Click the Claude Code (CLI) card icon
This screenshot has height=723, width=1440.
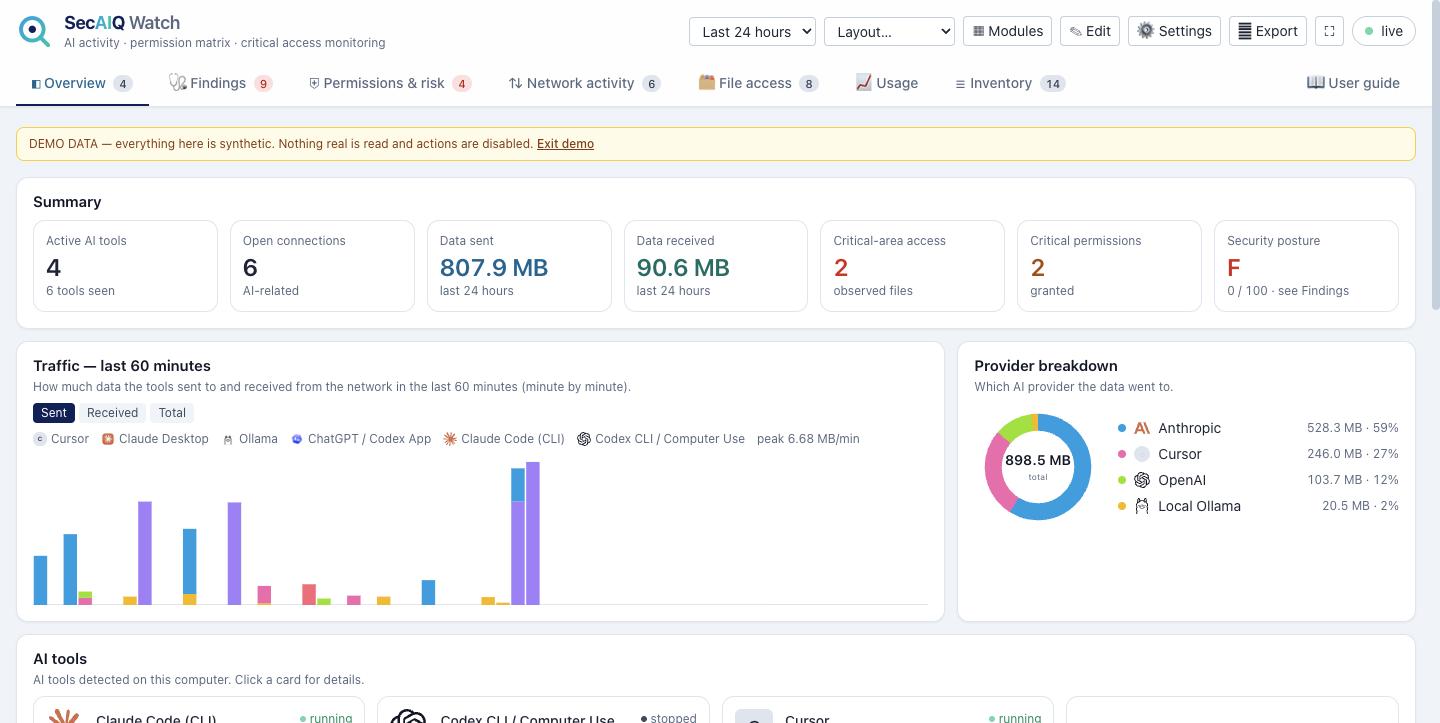64,715
